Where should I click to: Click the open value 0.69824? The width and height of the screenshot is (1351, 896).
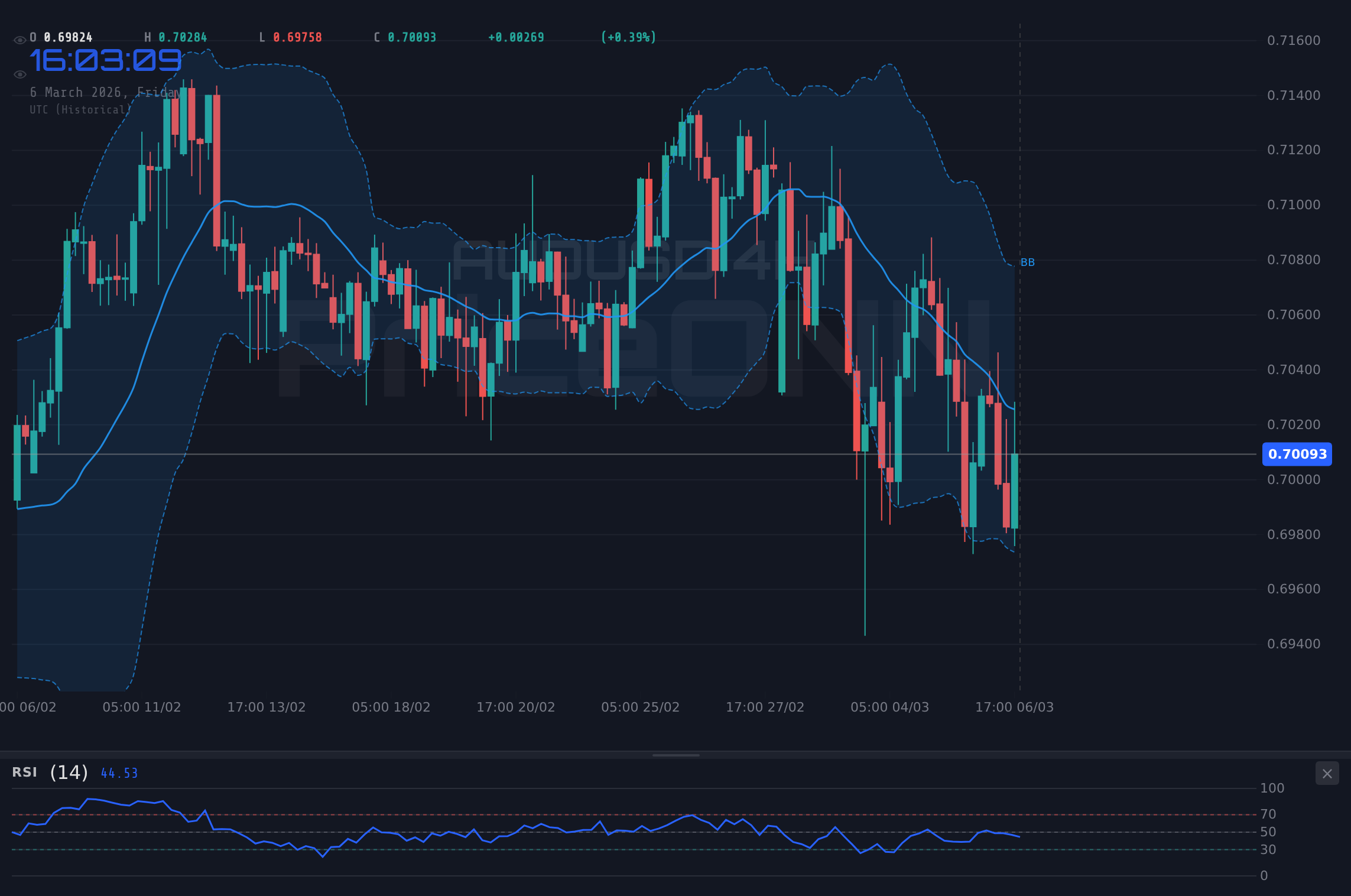[68, 38]
